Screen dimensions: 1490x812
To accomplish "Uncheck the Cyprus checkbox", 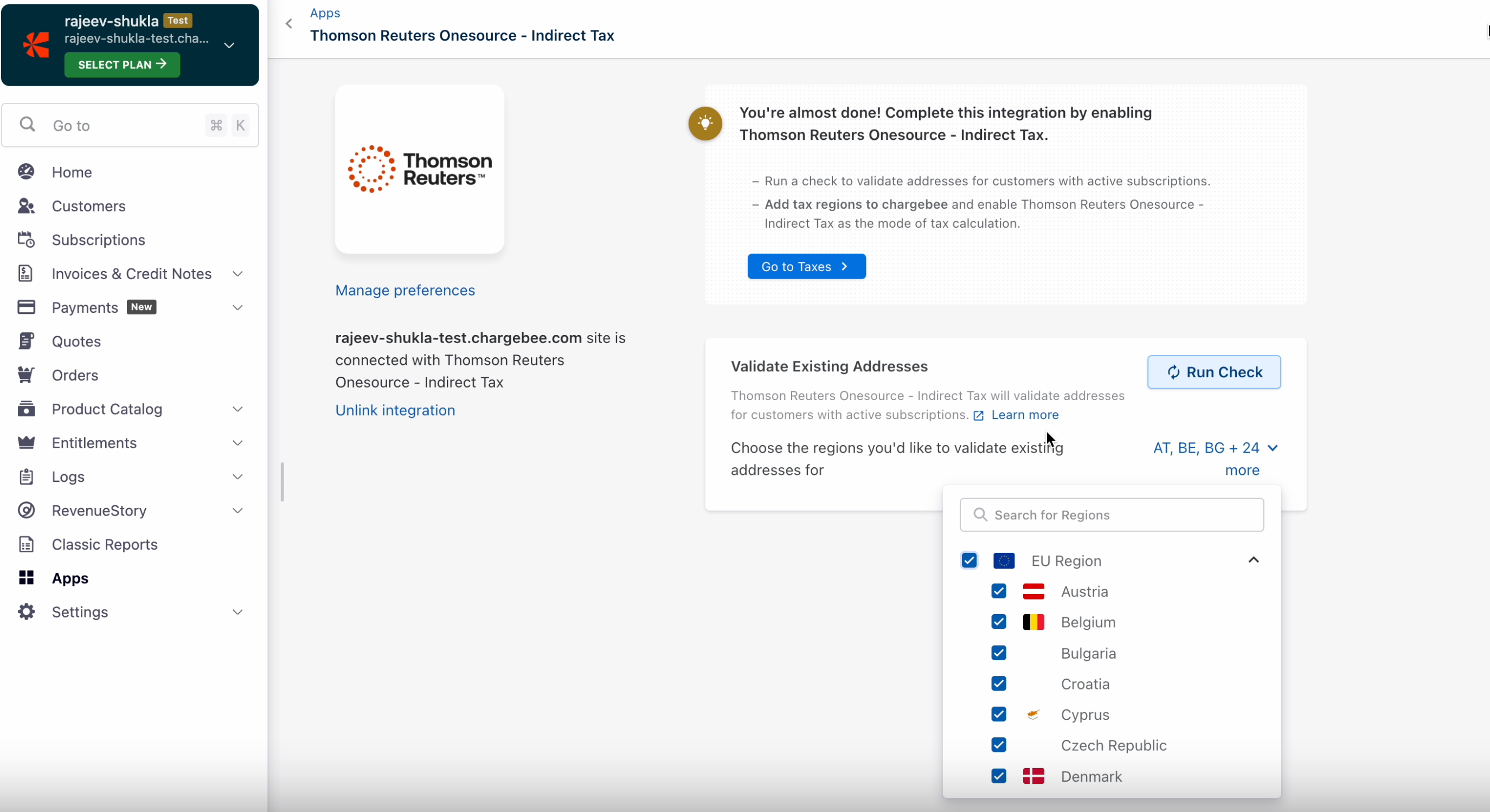I will 999,714.
